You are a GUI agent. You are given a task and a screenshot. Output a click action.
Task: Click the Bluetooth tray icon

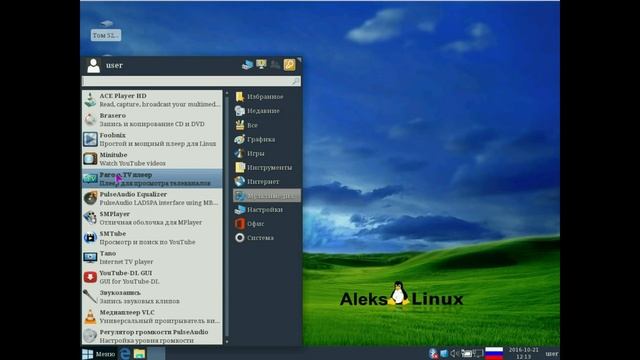point(433,353)
